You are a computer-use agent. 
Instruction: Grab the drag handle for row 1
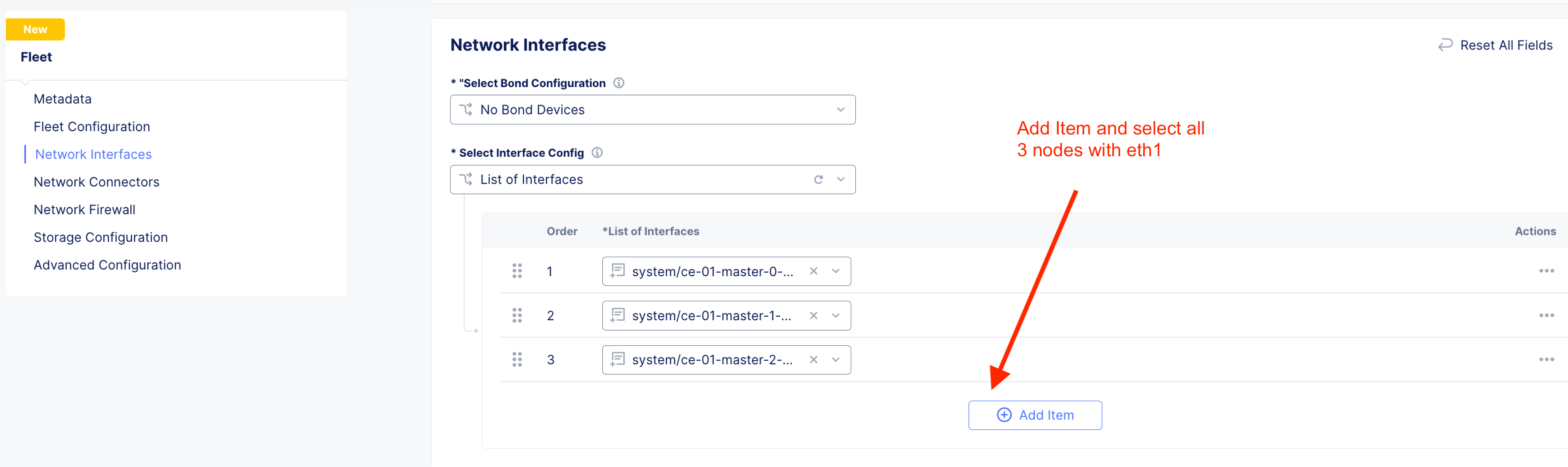point(517,271)
